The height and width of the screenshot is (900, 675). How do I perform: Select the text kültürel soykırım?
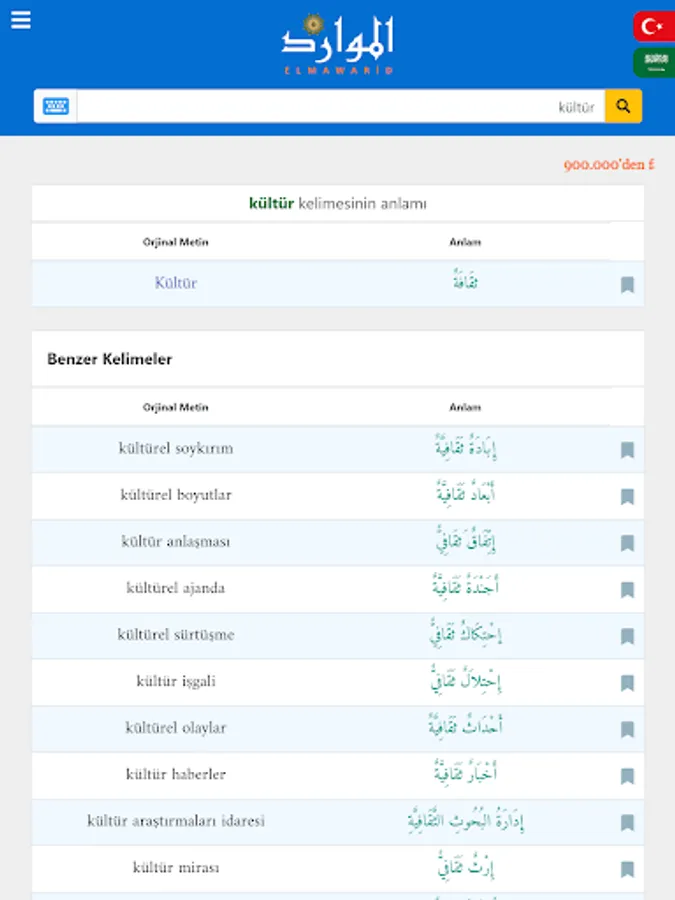176,448
